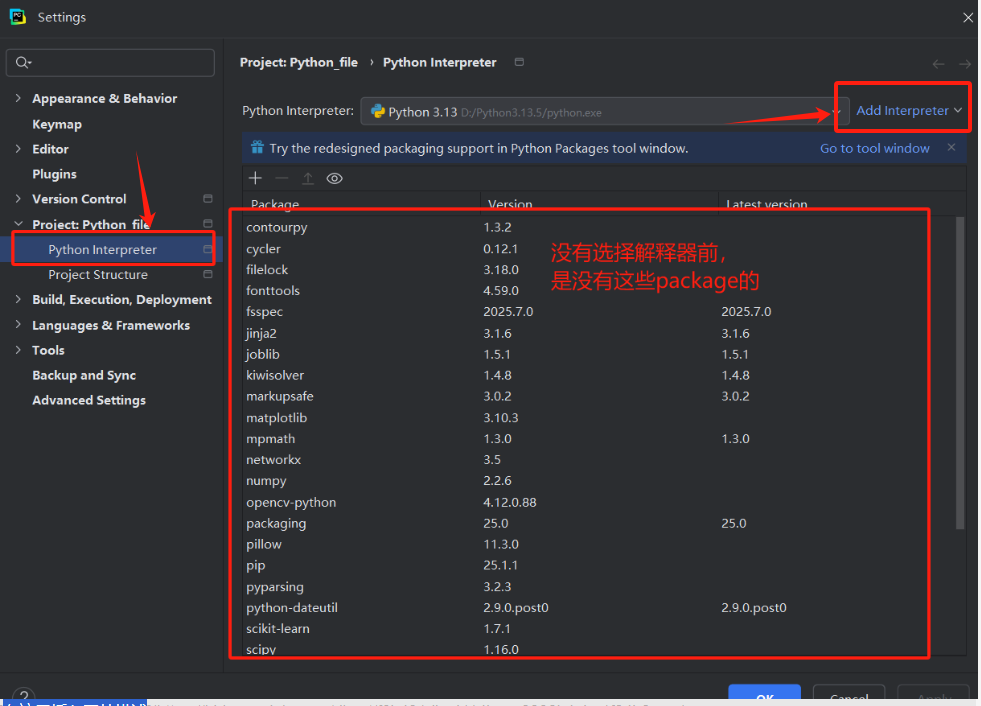Select the numpy package row

click(x=599, y=481)
